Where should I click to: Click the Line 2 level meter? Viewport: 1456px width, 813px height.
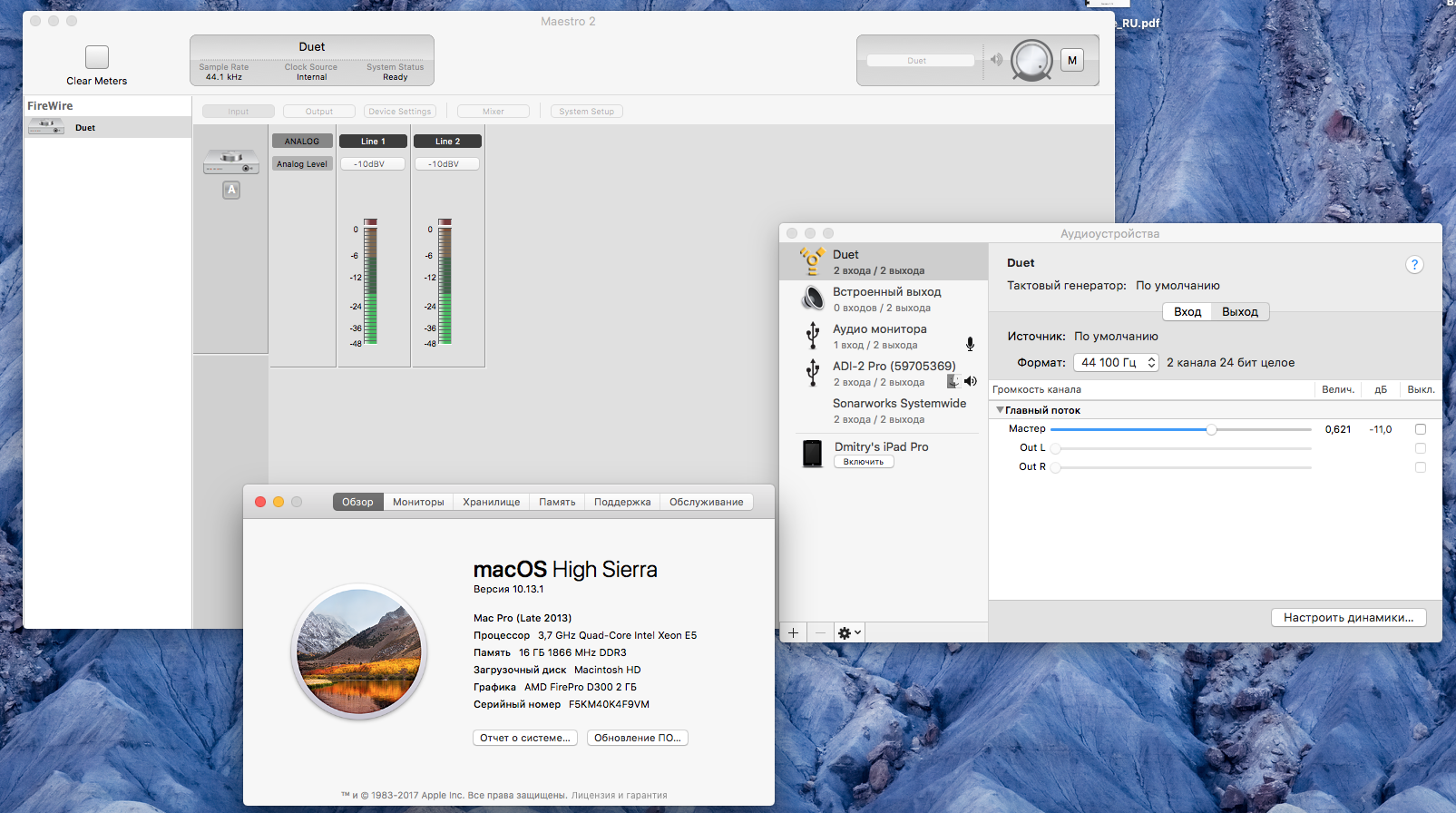[445, 281]
